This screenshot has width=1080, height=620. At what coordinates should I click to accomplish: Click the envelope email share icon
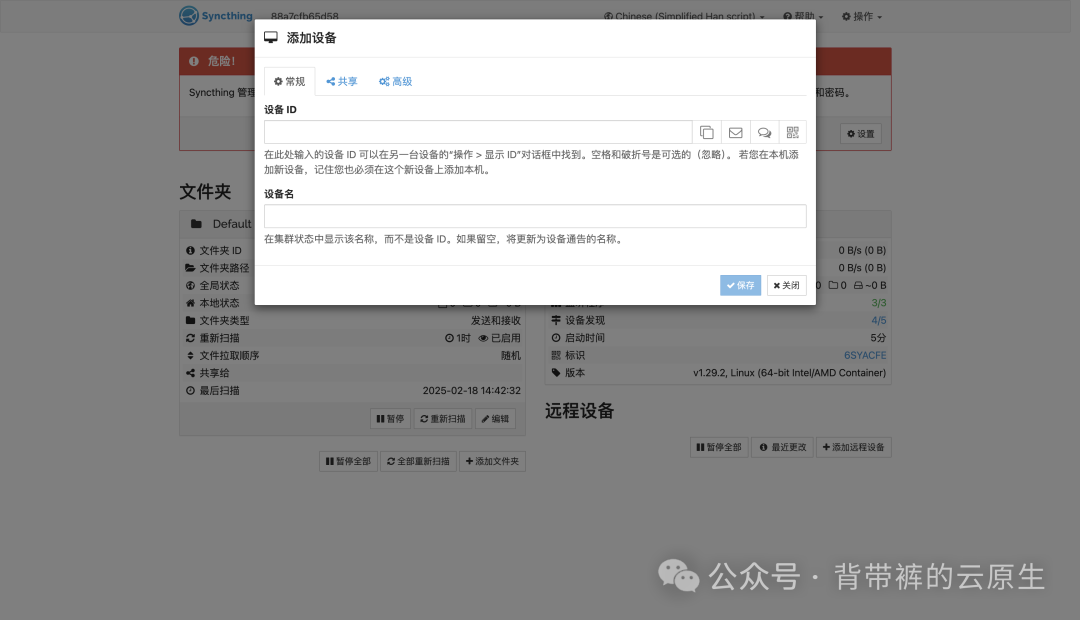tap(735, 132)
